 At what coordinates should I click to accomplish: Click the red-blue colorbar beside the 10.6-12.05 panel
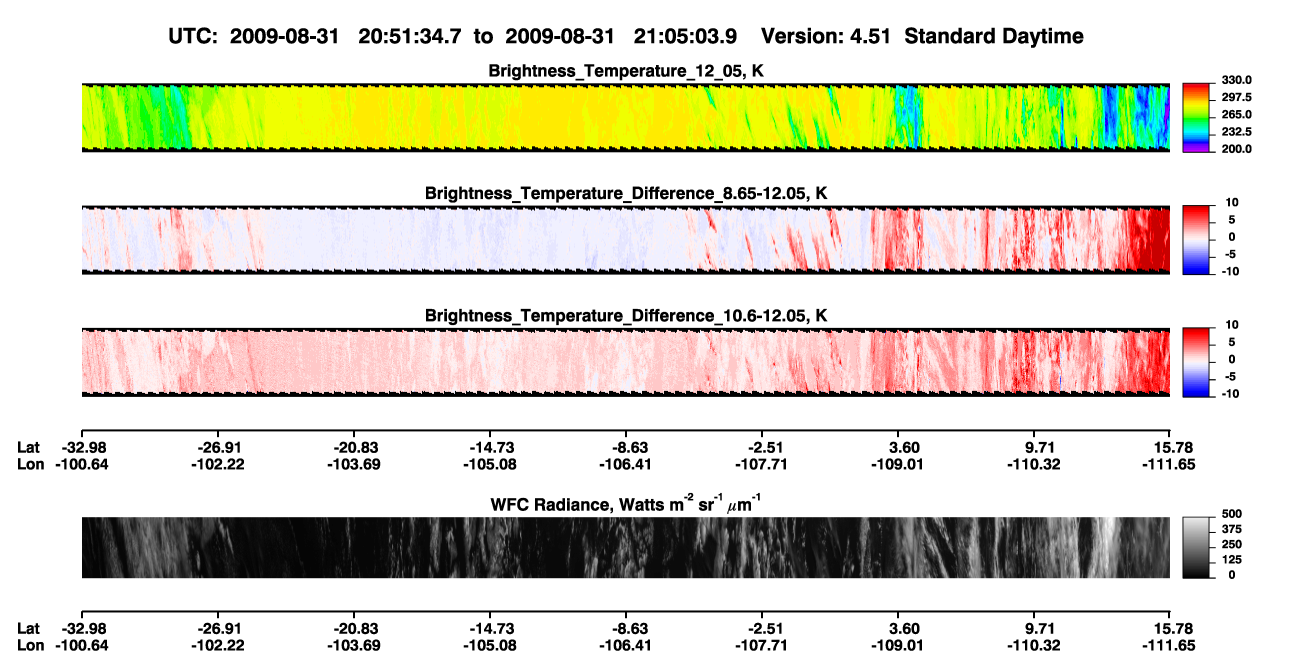point(1196,360)
